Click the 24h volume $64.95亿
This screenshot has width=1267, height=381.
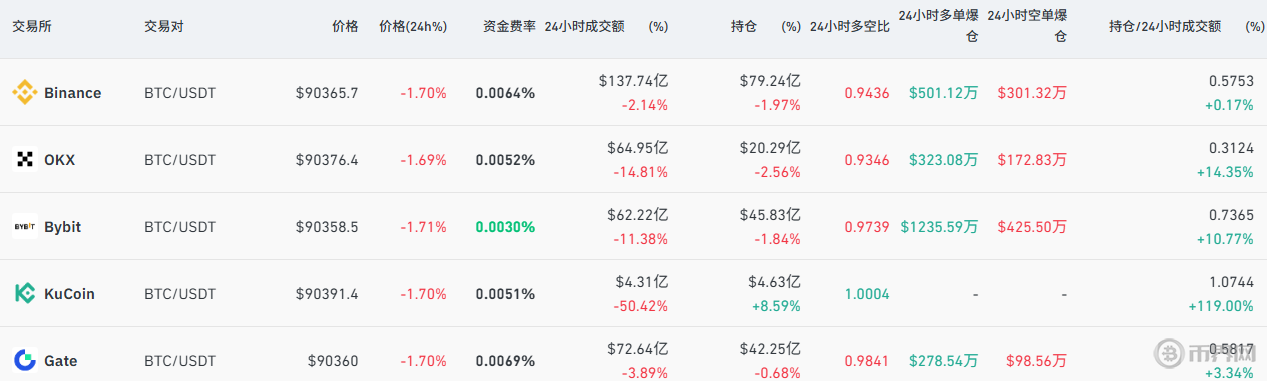point(637,148)
